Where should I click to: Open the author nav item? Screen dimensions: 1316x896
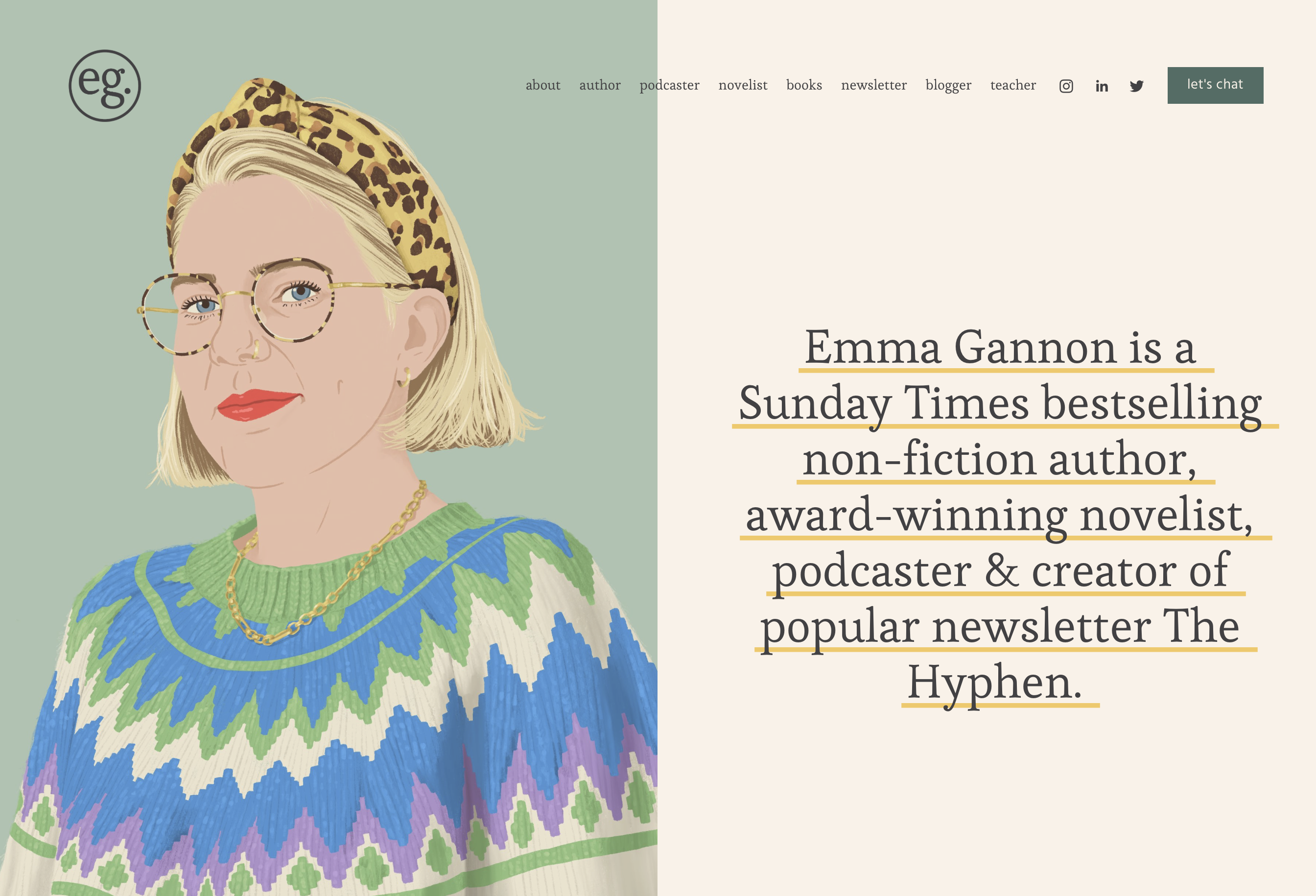click(x=600, y=86)
